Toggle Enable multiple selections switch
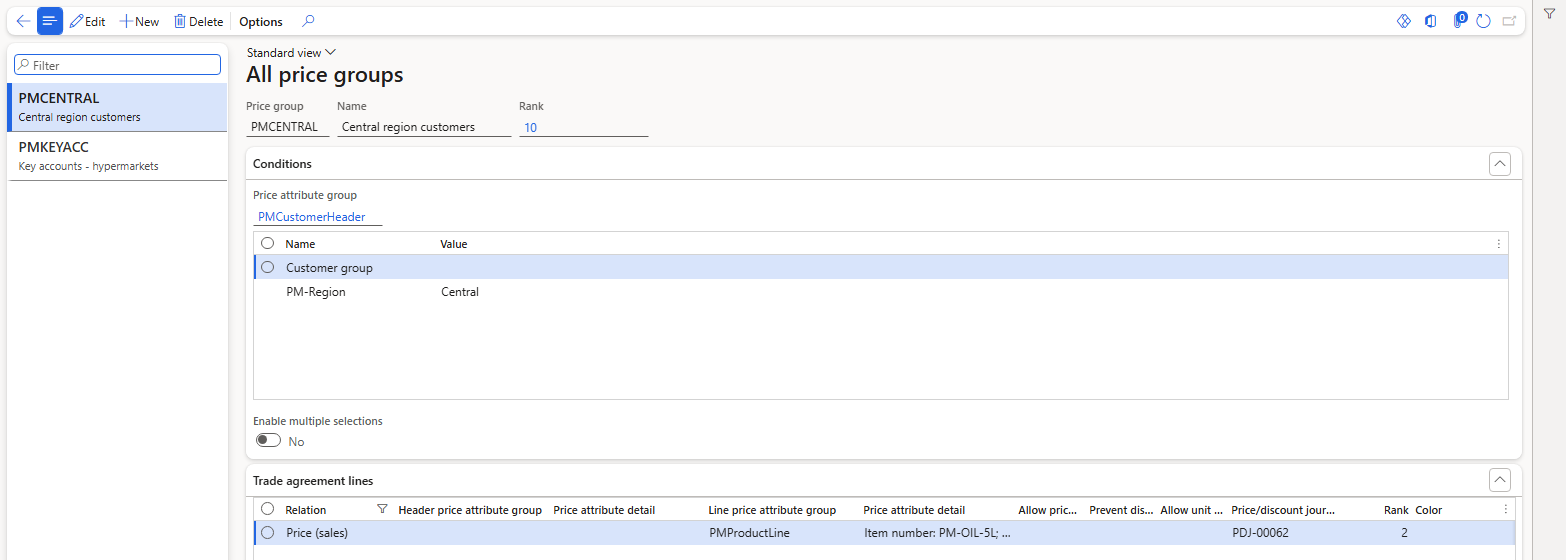This screenshot has width=1566, height=560. [268, 441]
